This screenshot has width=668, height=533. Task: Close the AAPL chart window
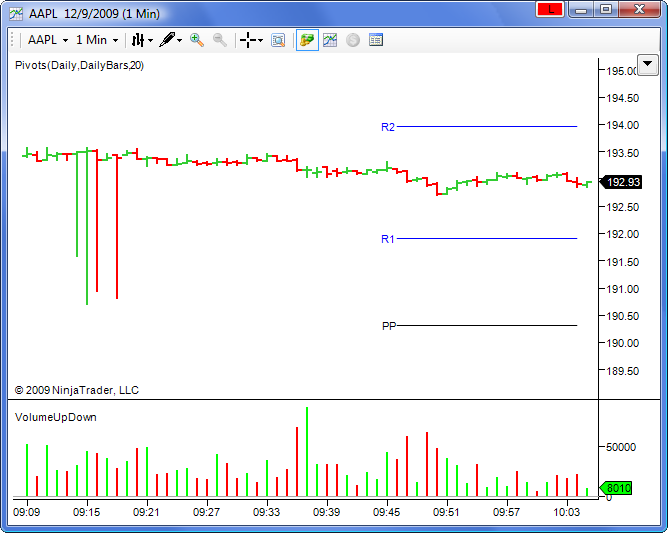(x=639, y=9)
